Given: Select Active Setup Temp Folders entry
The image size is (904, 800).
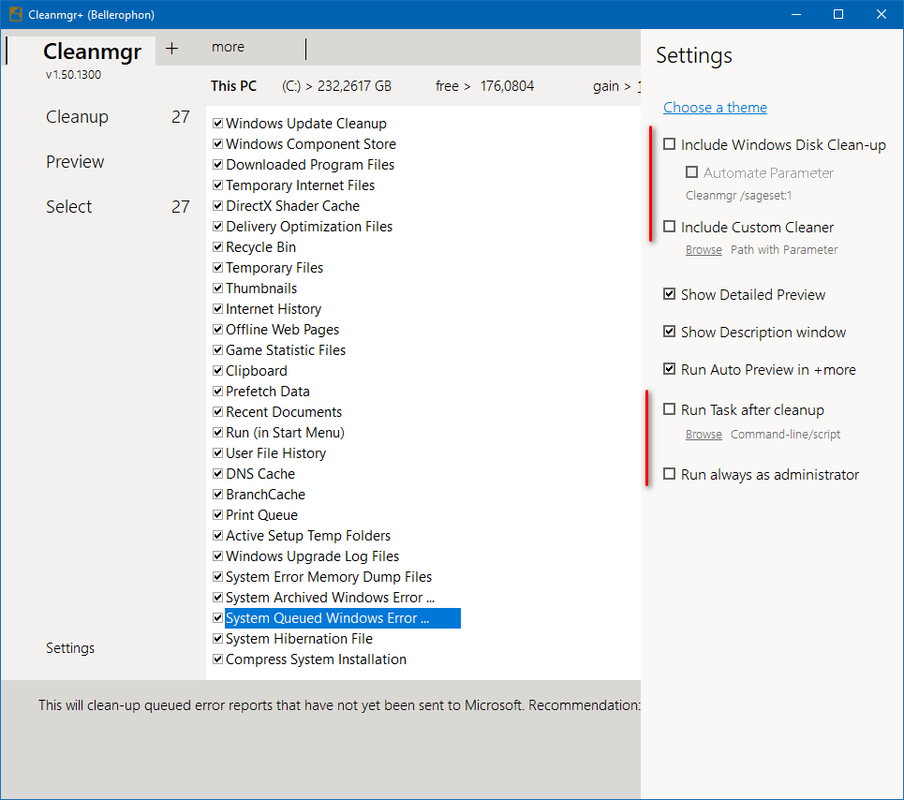Looking at the screenshot, I should (x=308, y=536).
